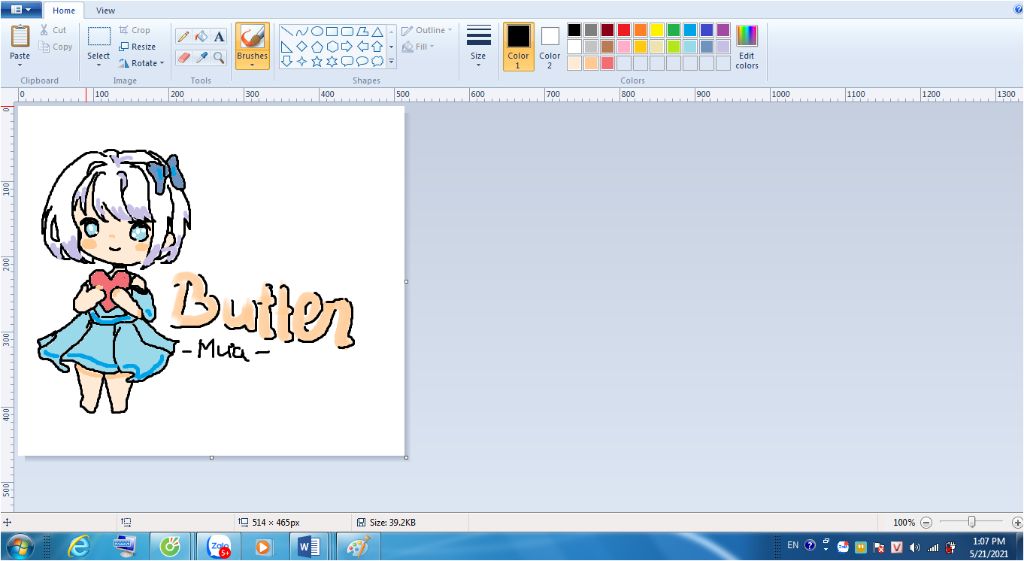
Task: Open Zalo from the taskbar
Action: (219, 547)
